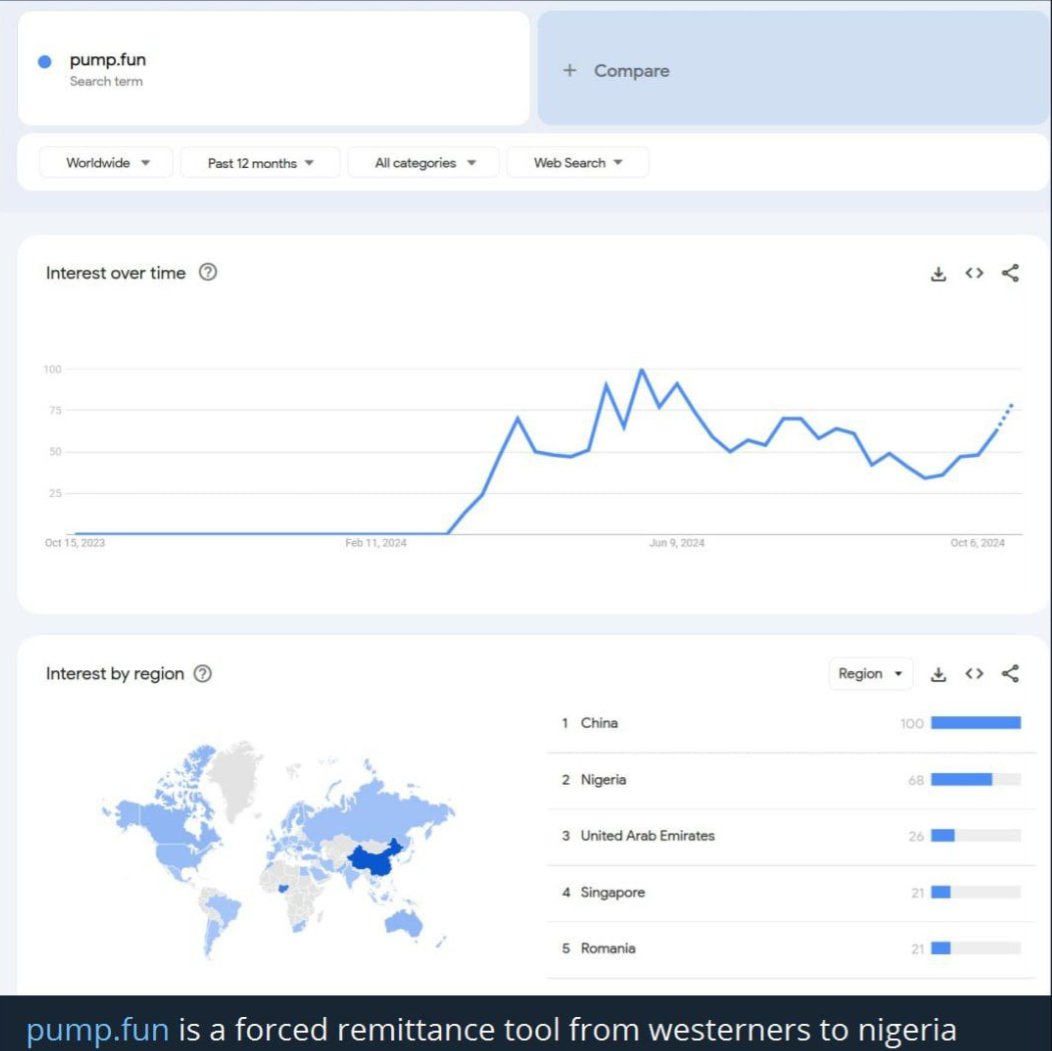
Task: Click the Compare term box
Action: coord(793,68)
